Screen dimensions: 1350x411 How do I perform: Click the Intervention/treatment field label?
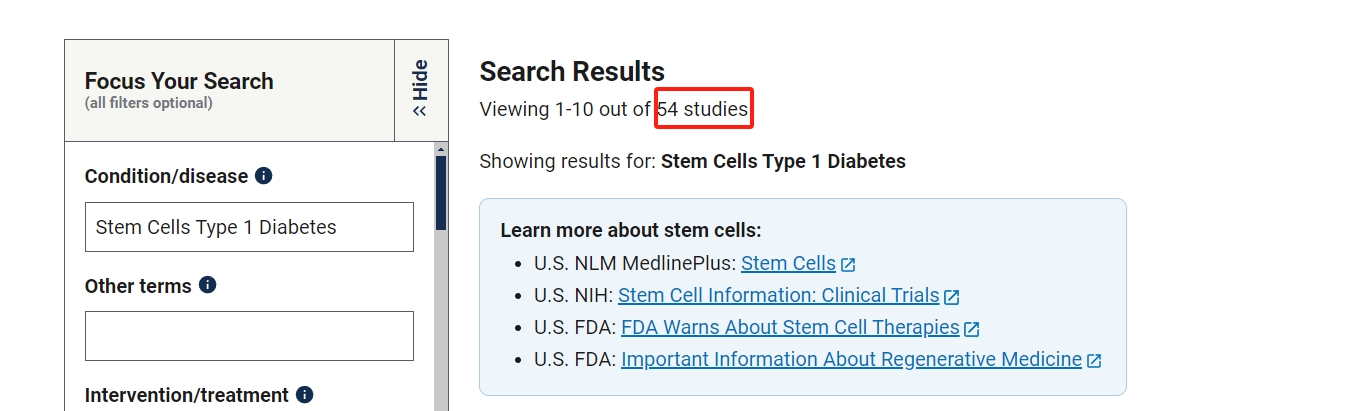[186, 395]
